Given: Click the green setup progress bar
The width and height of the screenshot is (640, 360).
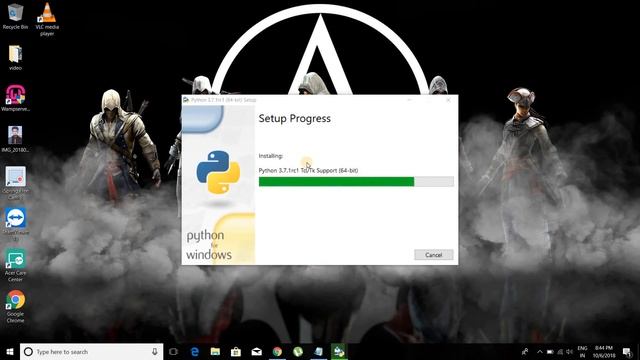Looking at the screenshot, I should tap(356, 182).
